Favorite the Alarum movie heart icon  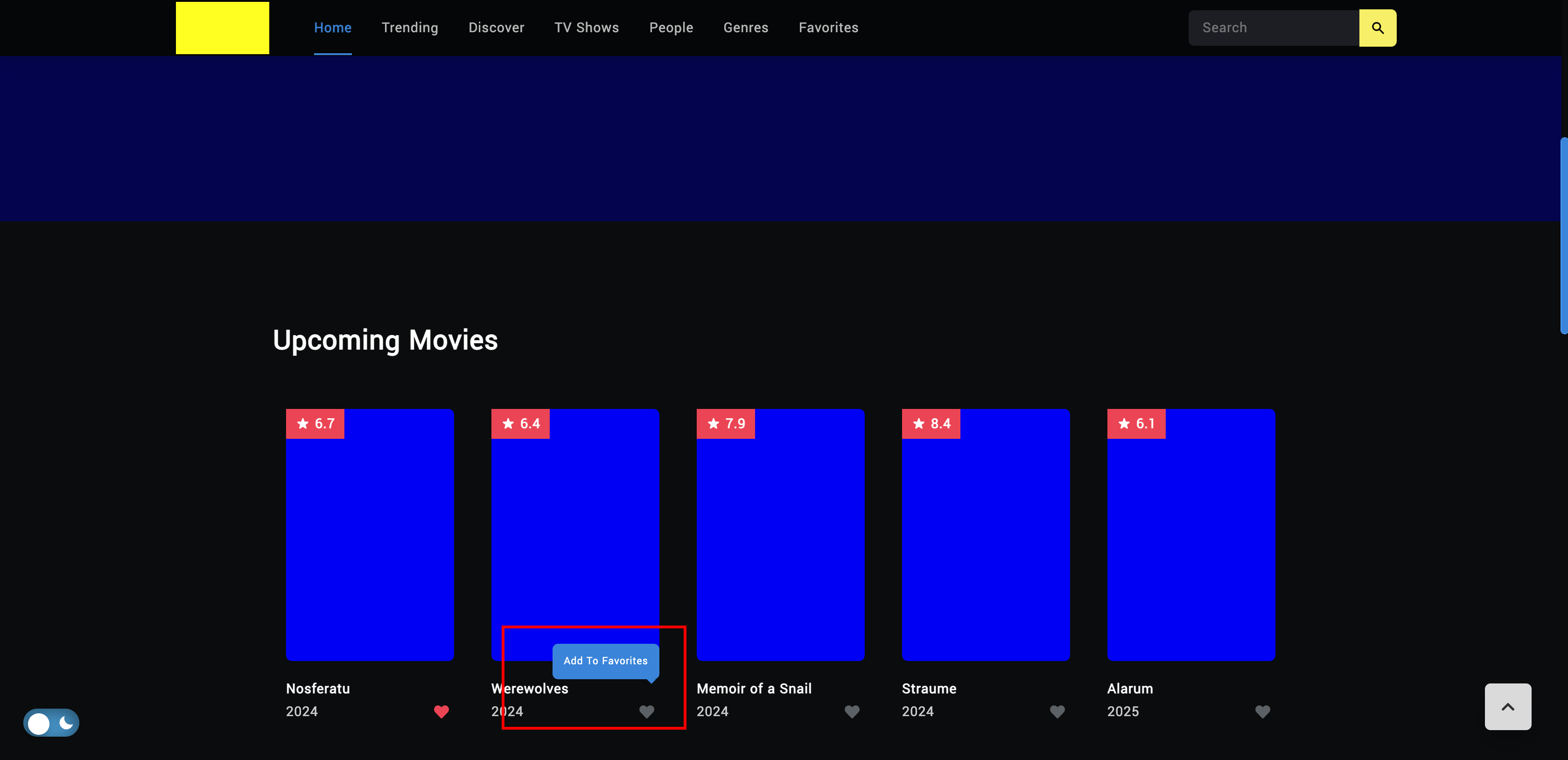pyautogui.click(x=1262, y=711)
